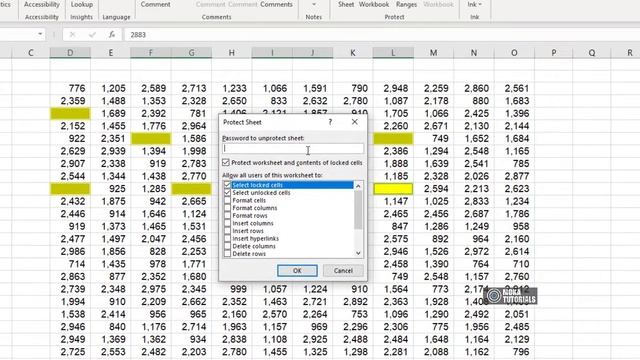Select the cell containing 2,570

click(272, 314)
